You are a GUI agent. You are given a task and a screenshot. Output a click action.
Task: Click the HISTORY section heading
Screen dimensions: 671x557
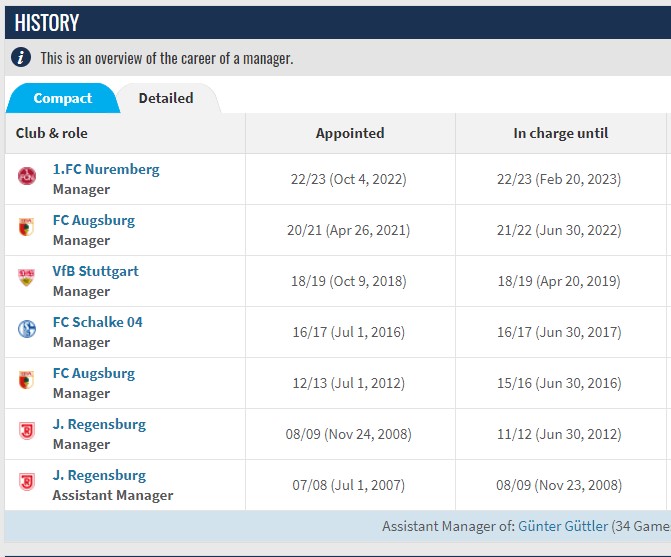tap(47, 23)
